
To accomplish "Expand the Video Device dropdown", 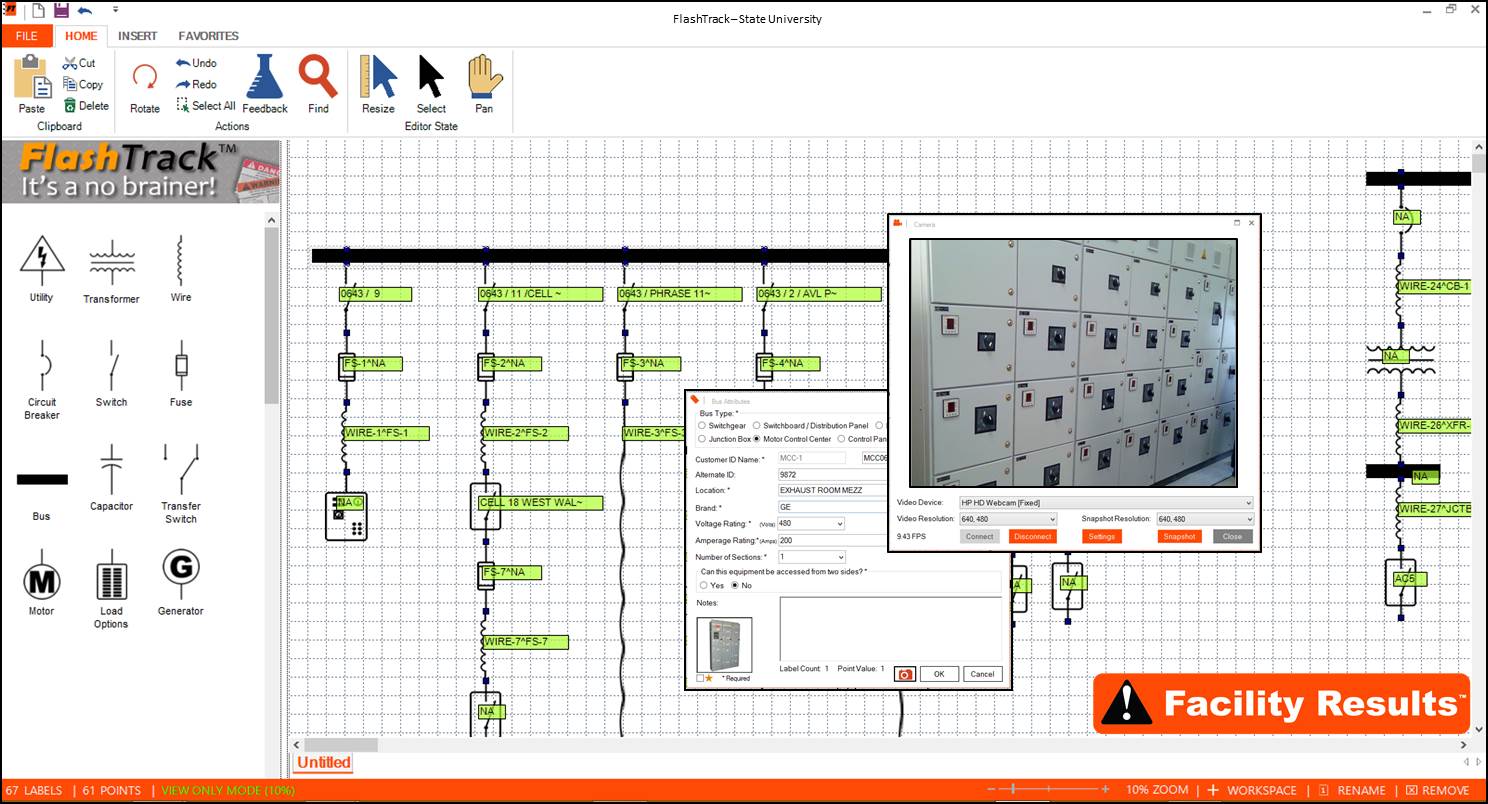I will (x=1247, y=503).
